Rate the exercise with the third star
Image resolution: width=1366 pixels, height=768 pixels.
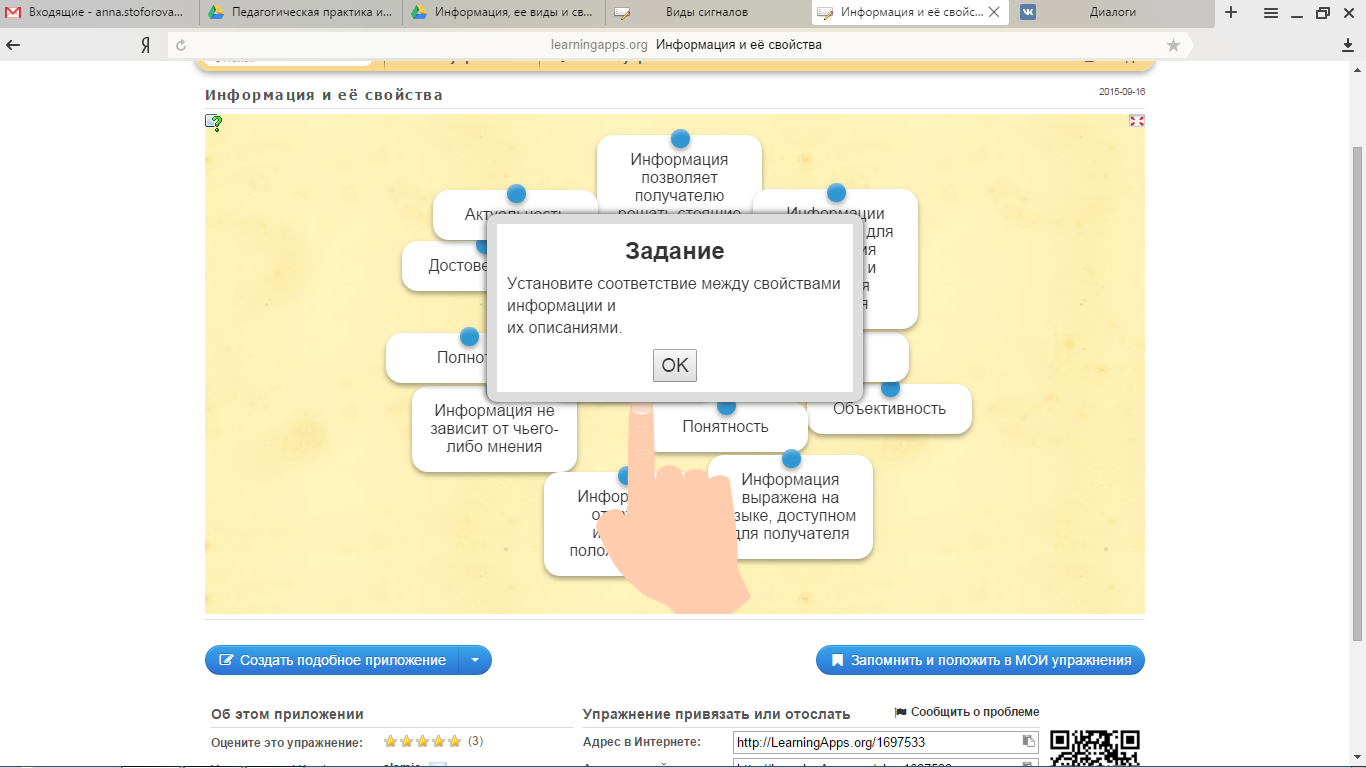423,742
